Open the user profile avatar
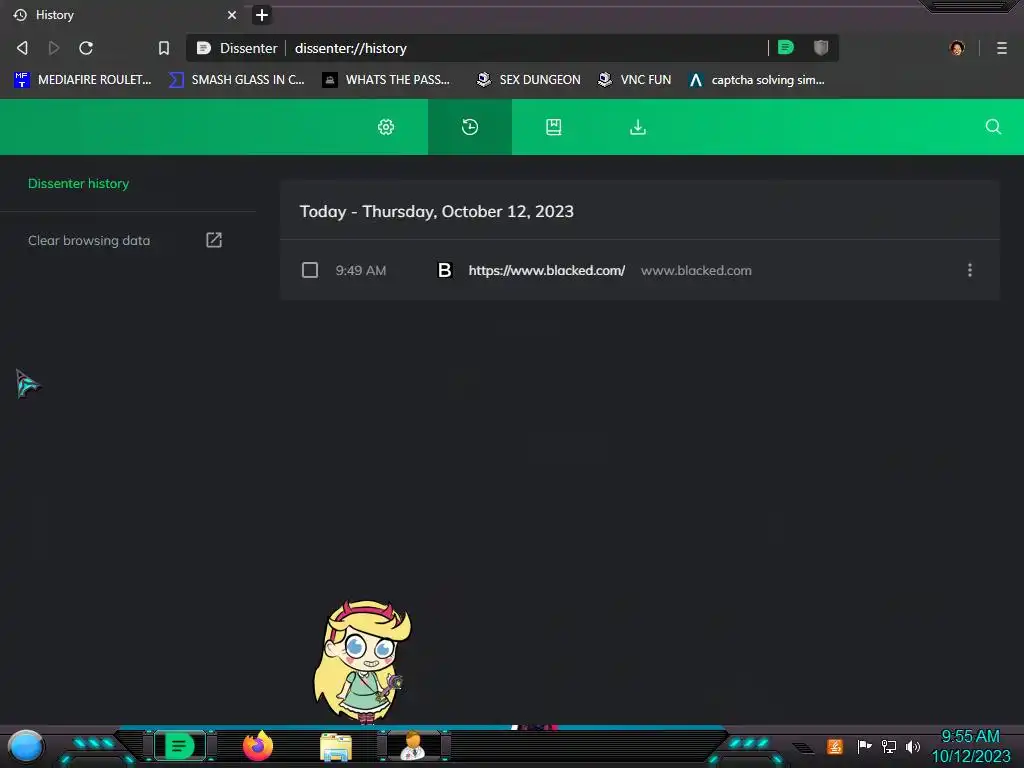Viewport: 1024px width, 768px height. pos(957,48)
